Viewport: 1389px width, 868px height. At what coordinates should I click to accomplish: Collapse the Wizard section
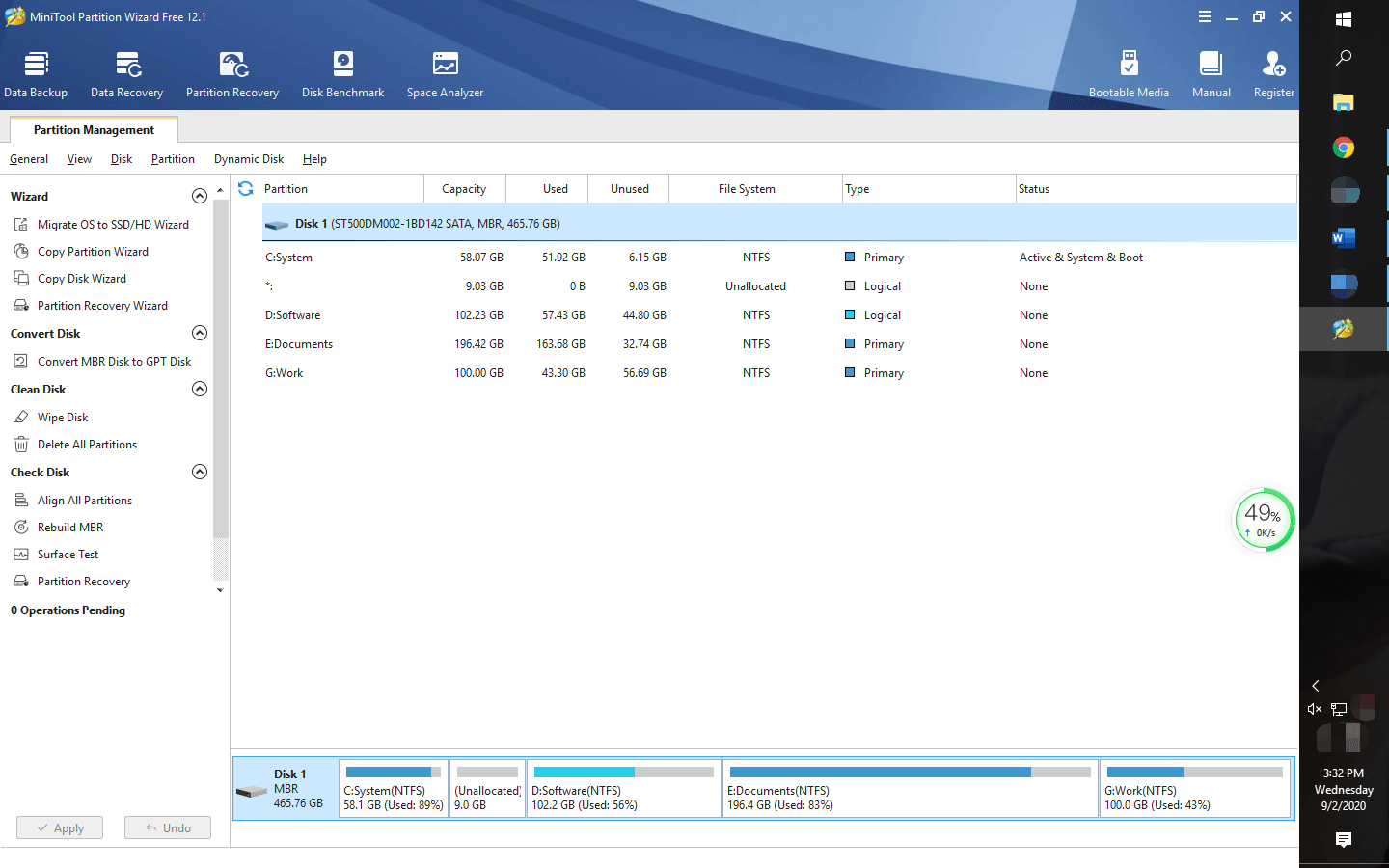click(200, 196)
